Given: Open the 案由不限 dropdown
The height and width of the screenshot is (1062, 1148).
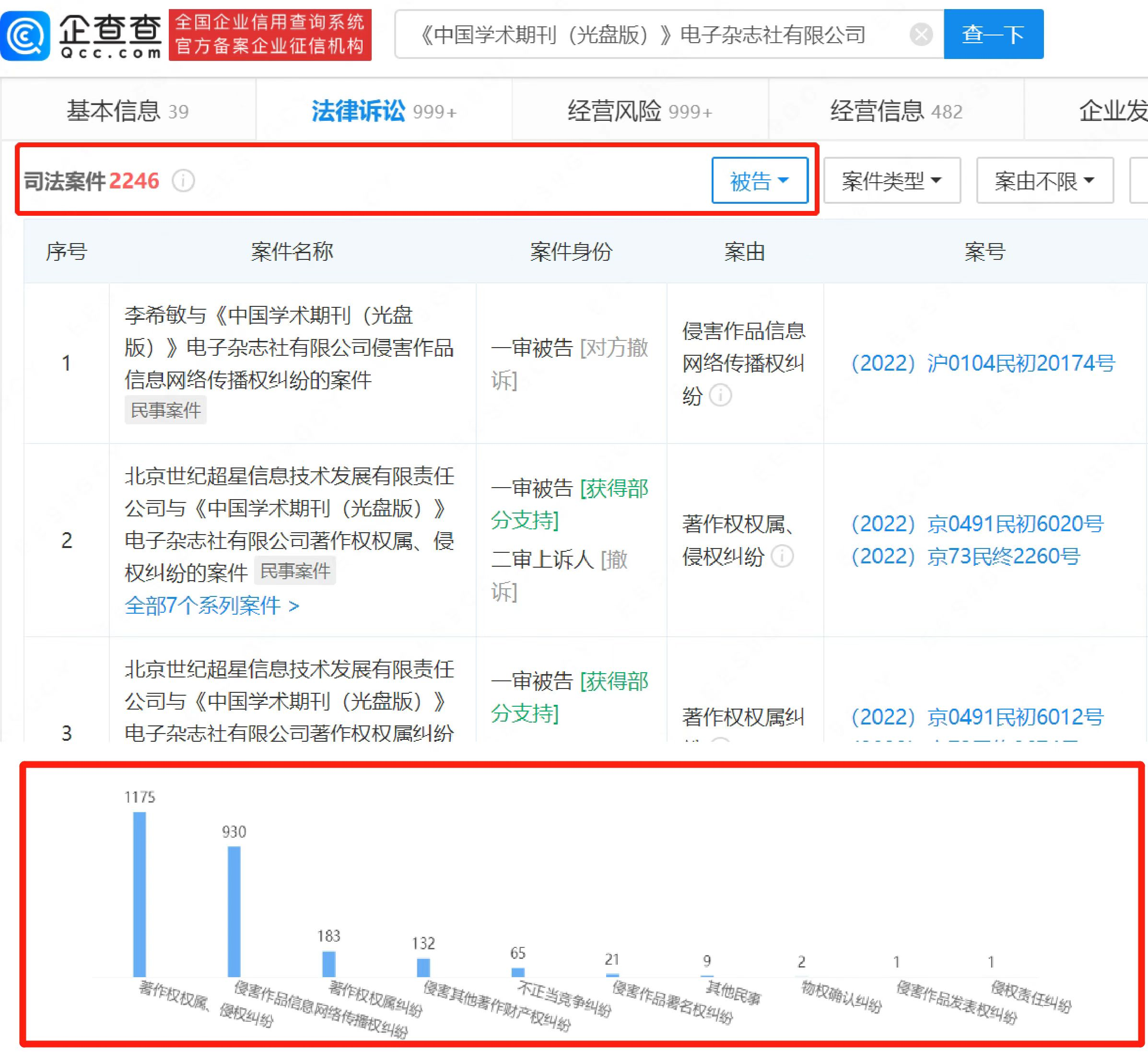Looking at the screenshot, I should [x=1044, y=181].
